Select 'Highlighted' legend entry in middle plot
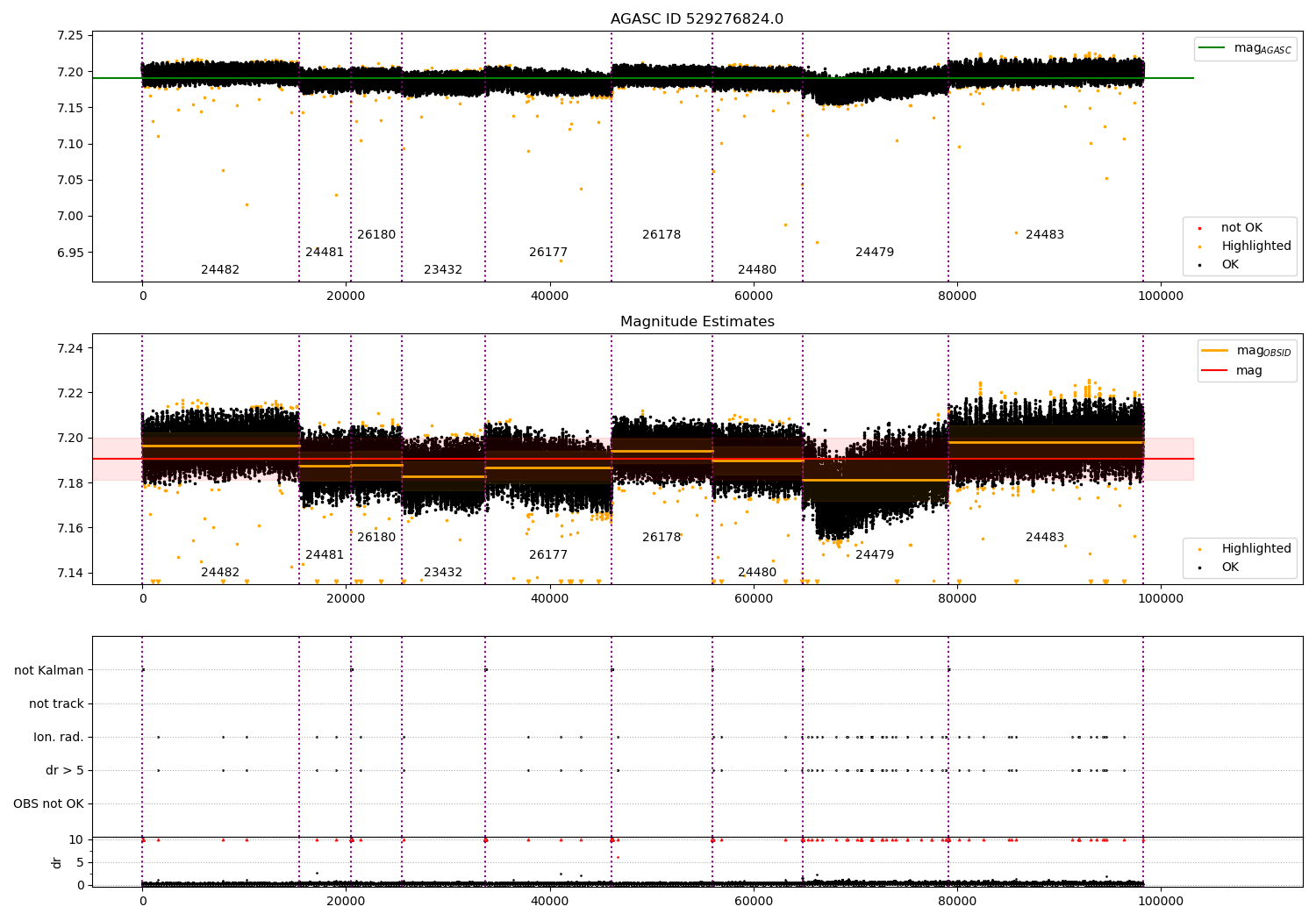Screen dimensions: 1316x921 tap(1255, 549)
